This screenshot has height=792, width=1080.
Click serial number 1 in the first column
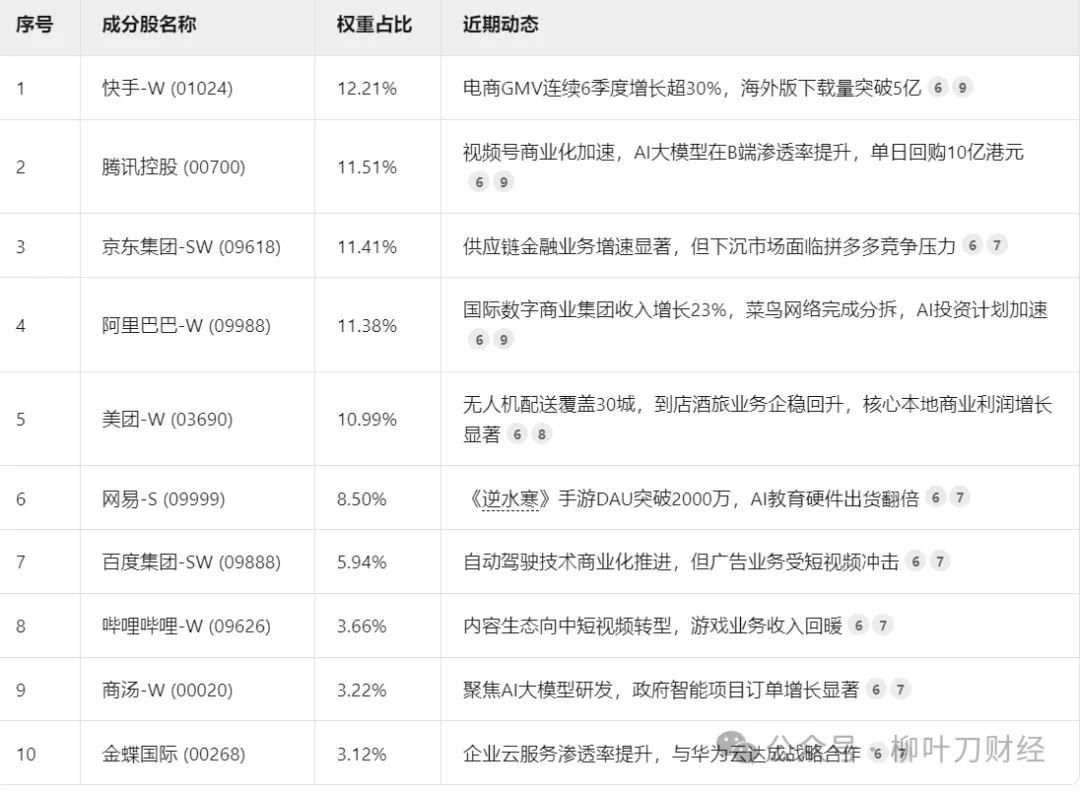(21, 88)
